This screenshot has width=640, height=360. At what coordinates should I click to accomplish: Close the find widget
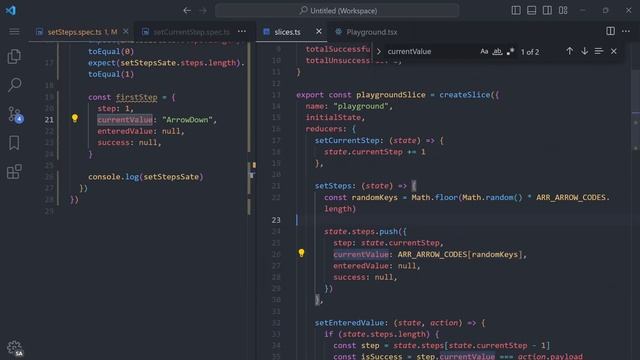tap(613, 51)
